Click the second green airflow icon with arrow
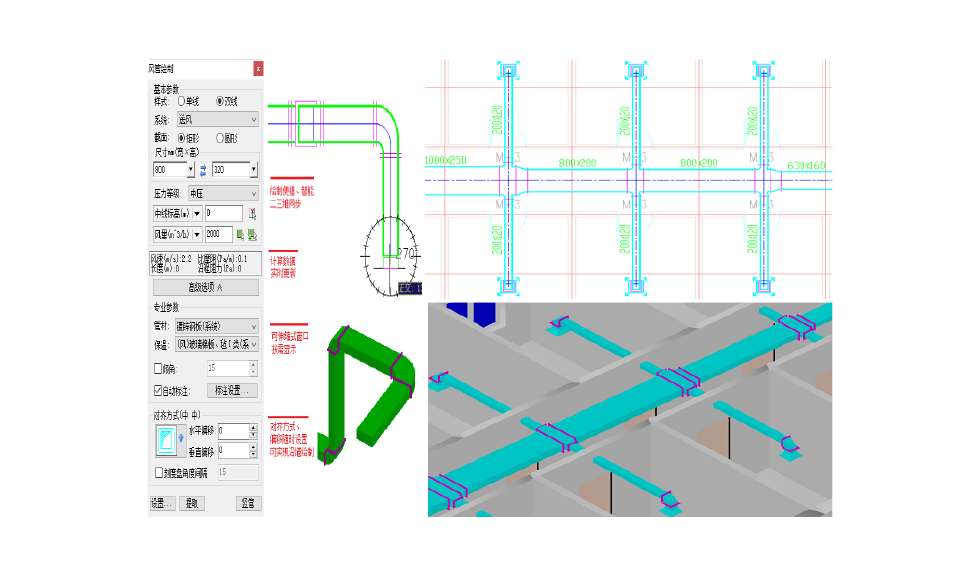980x578 pixels. [x=252, y=234]
